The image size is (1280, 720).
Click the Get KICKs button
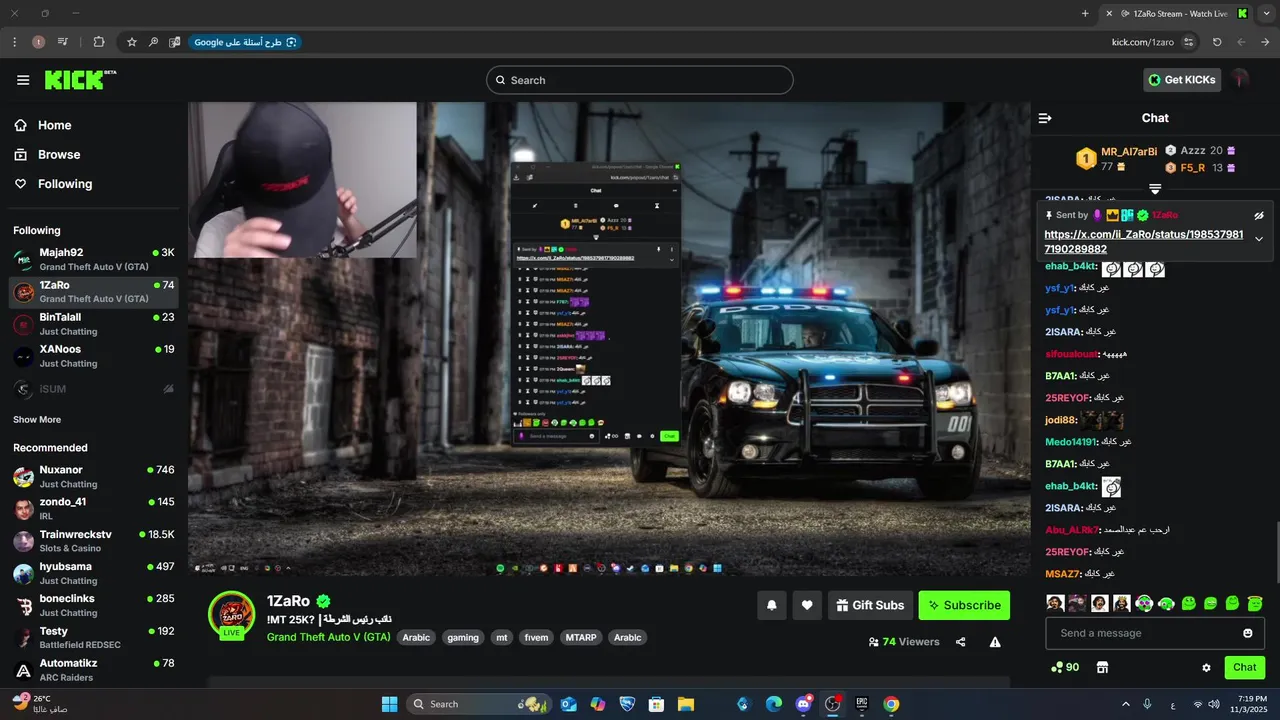pos(1182,80)
